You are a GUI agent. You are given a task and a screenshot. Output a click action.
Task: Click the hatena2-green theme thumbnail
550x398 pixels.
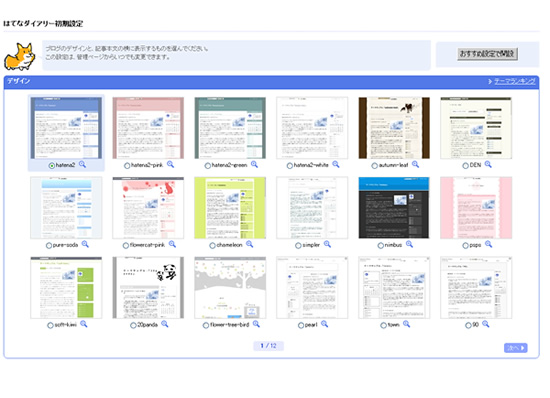pyautogui.click(x=230, y=128)
